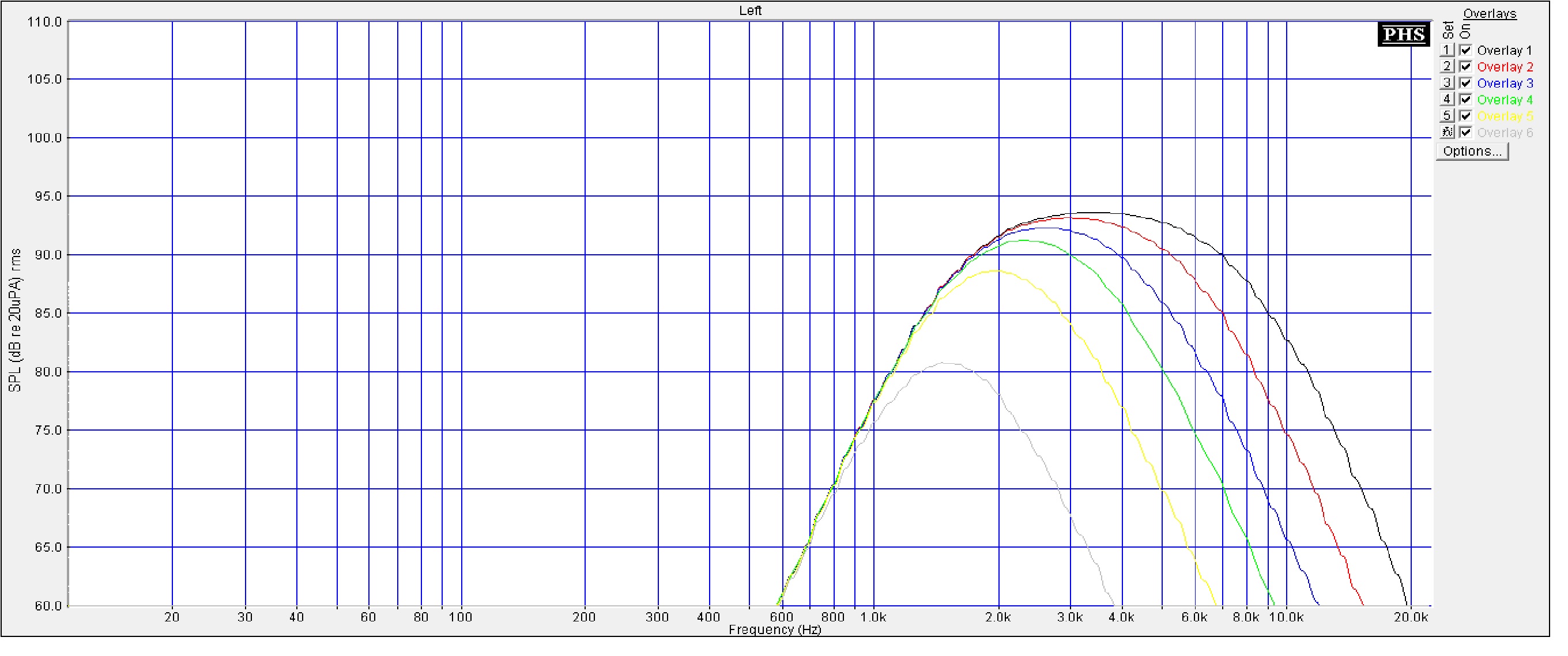1568x656 pixels.
Task: Uncheck the Overlay 2 visibility checkbox
Action: [x=1466, y=67]
